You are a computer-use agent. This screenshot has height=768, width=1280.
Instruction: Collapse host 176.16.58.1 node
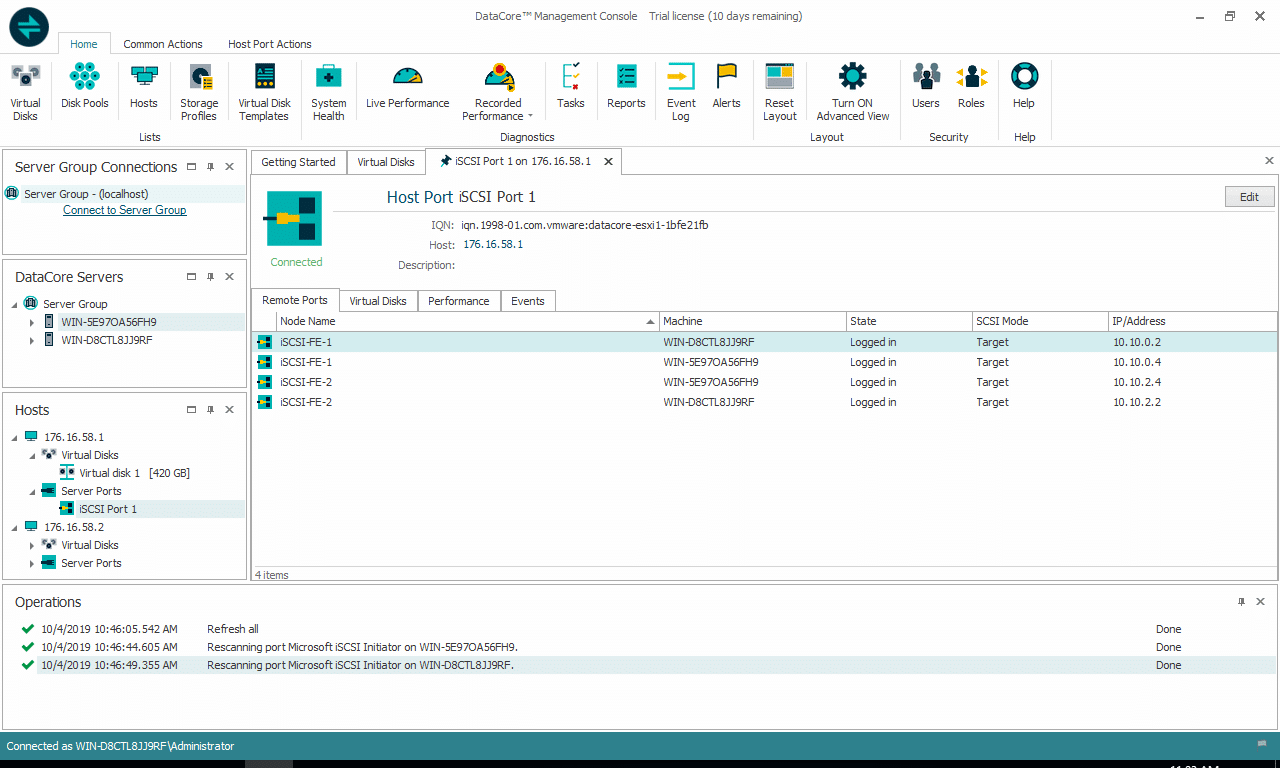tap(15, 437)
